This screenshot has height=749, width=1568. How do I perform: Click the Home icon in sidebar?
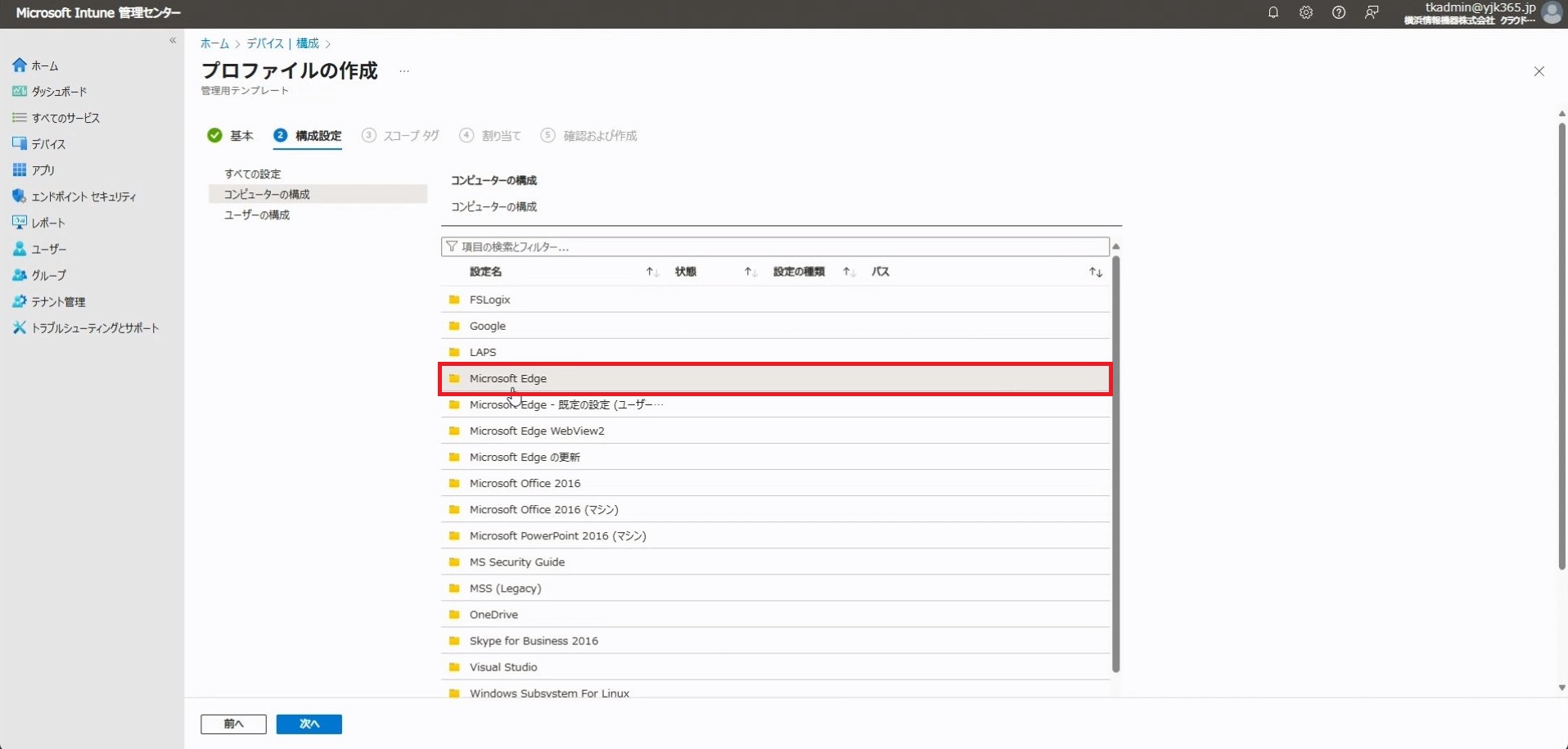(x=20, y=65)
